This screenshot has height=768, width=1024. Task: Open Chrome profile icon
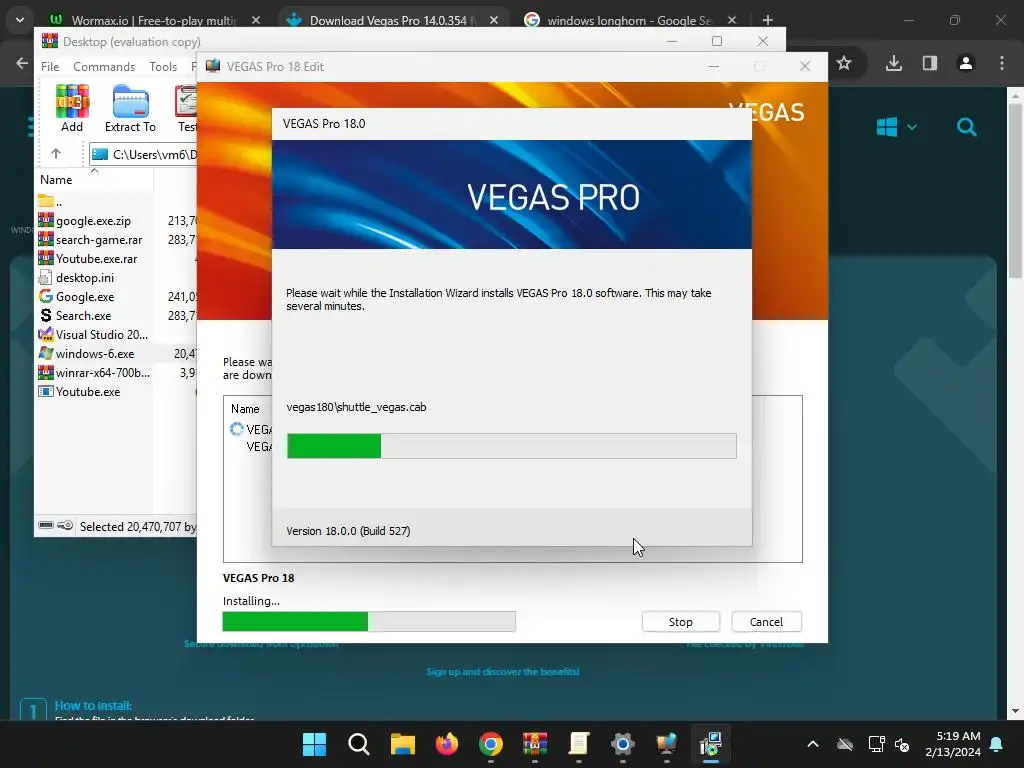[x=965, y=63]
